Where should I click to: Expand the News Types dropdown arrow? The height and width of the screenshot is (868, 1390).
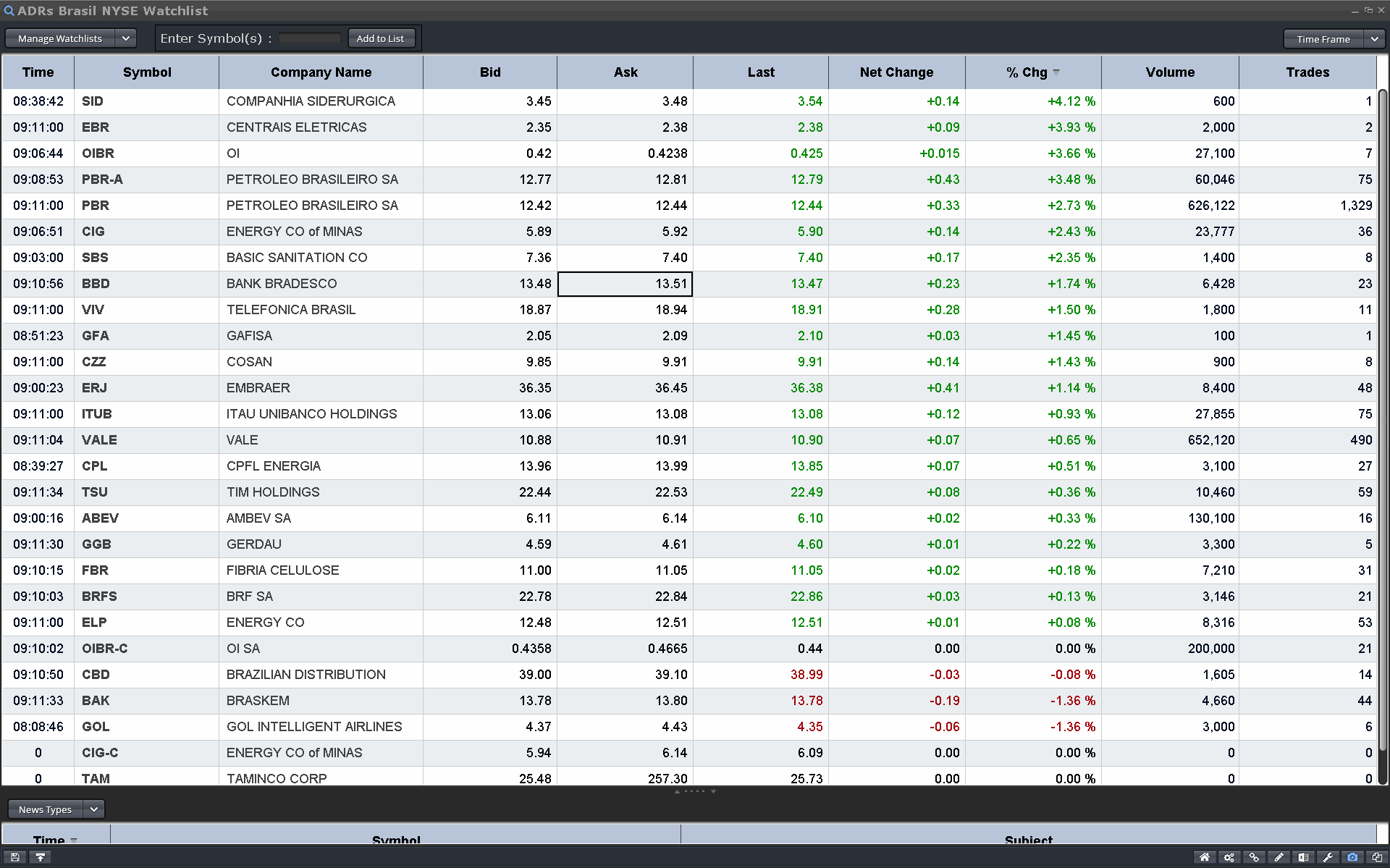coord(94,809)
